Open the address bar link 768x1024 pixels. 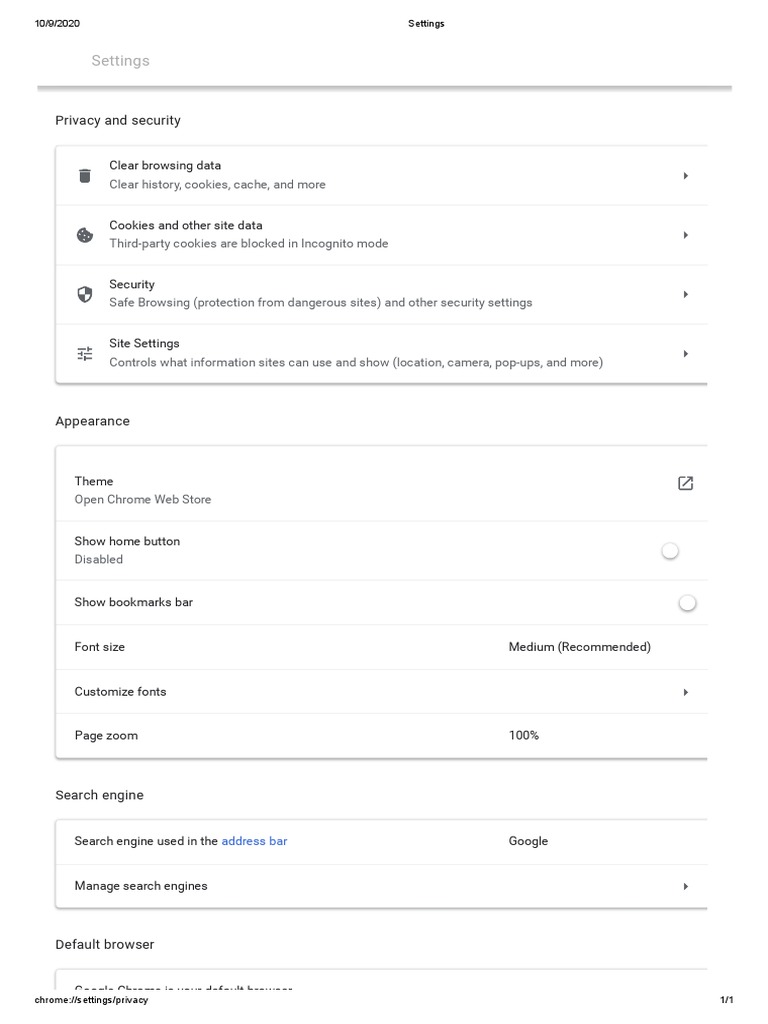254,842
